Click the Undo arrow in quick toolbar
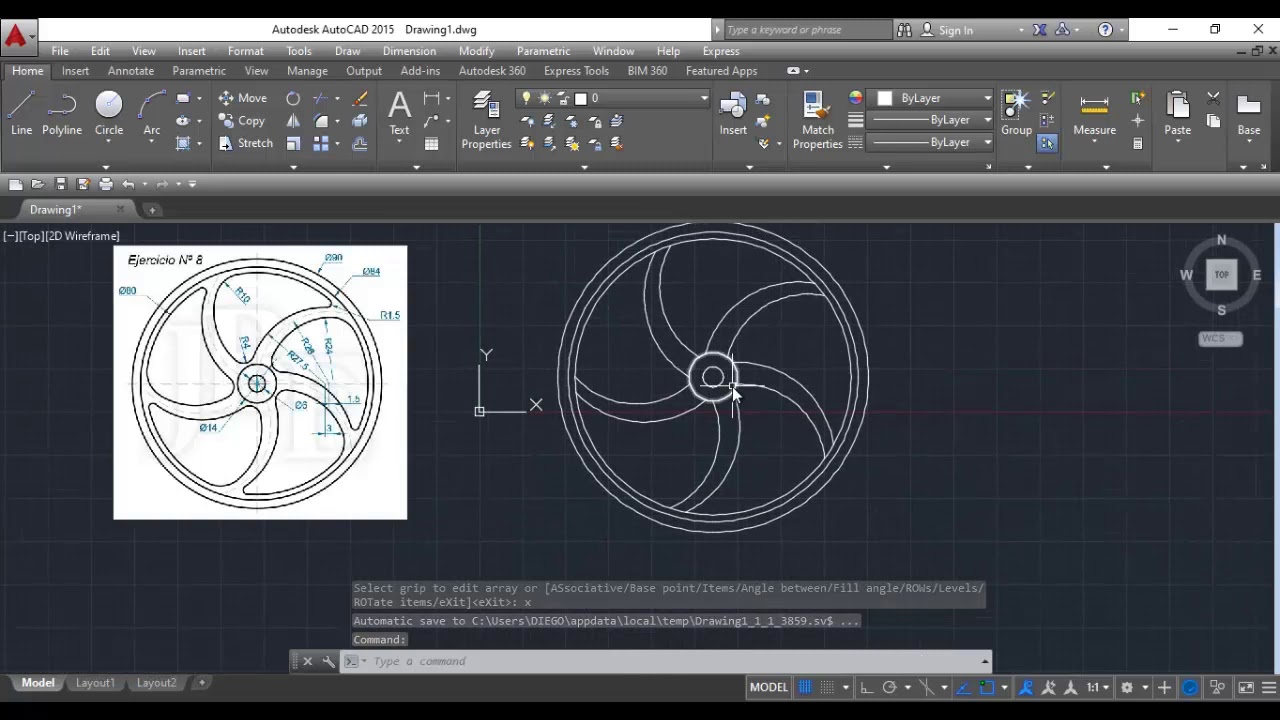The width and height of the screenshot is (1280, 720). pyautogui.click(x=128, y=184)
